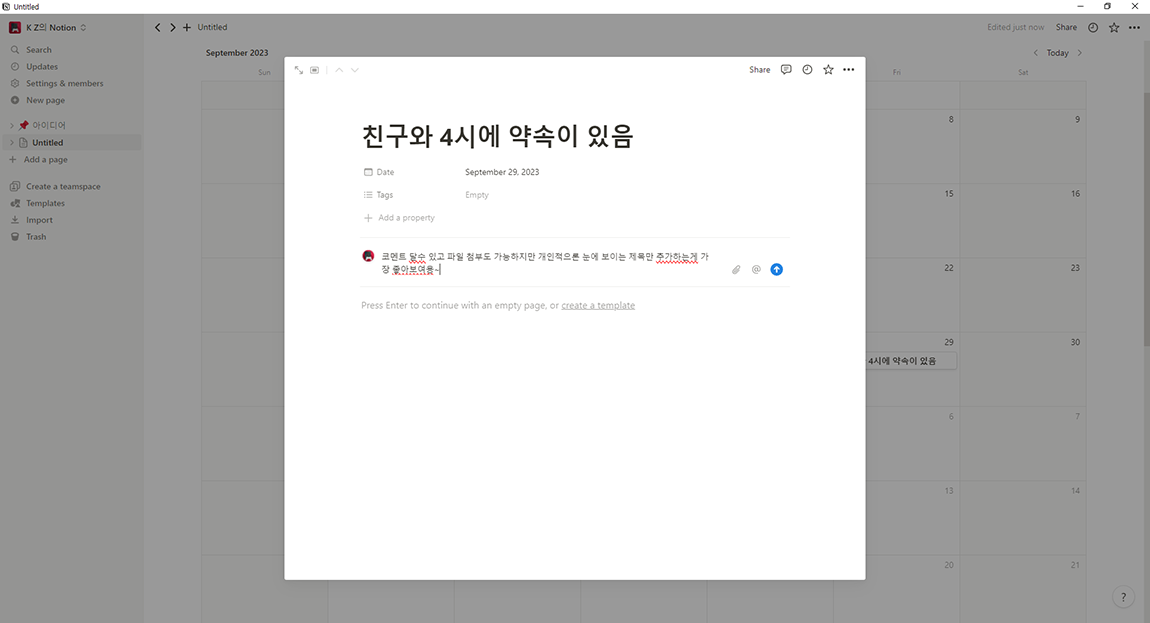
Task: Mention someone using the @ icon
Action: (x=756, y=269)
